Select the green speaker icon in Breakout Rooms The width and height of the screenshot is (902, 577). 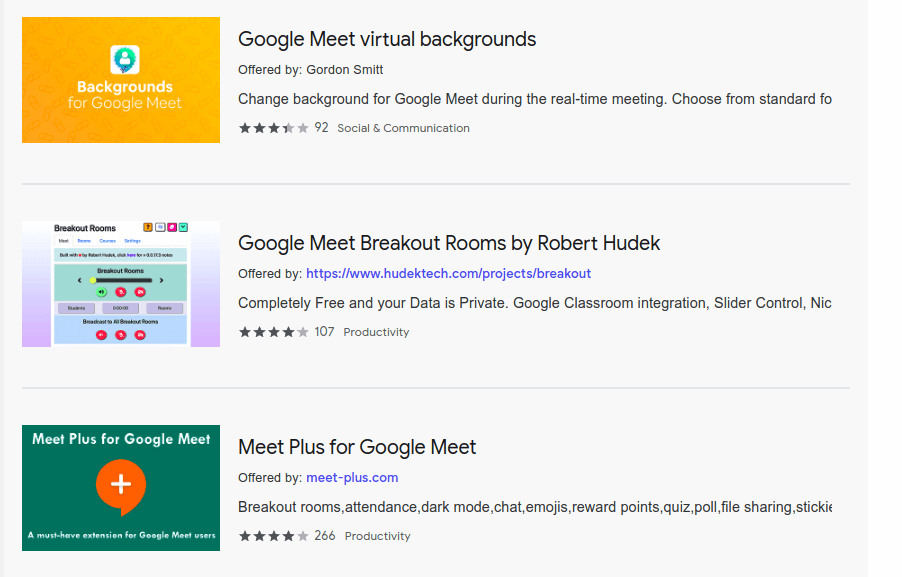point(101,291)
